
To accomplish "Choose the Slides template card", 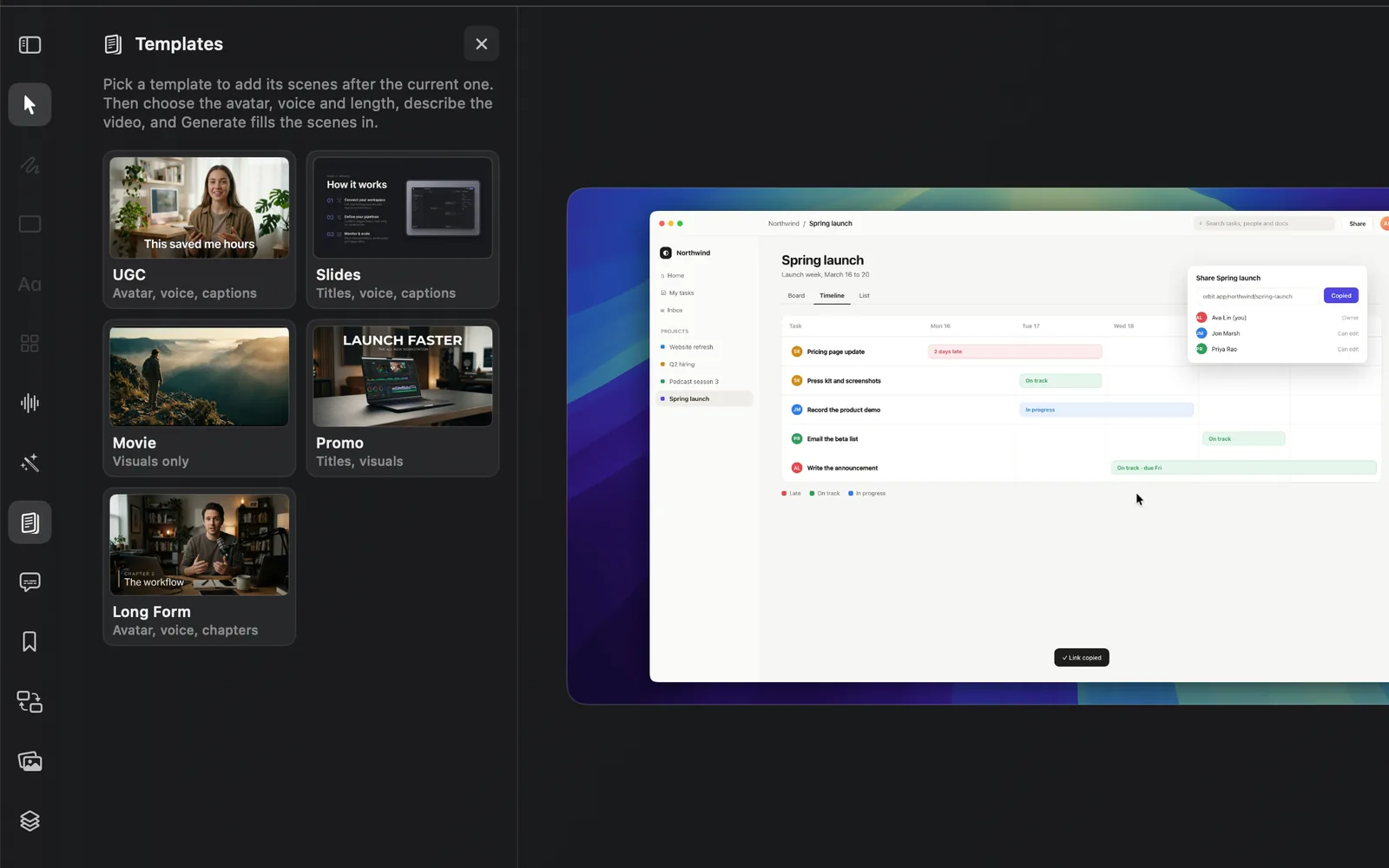I will pyautogui.click(x=403, y=229).
